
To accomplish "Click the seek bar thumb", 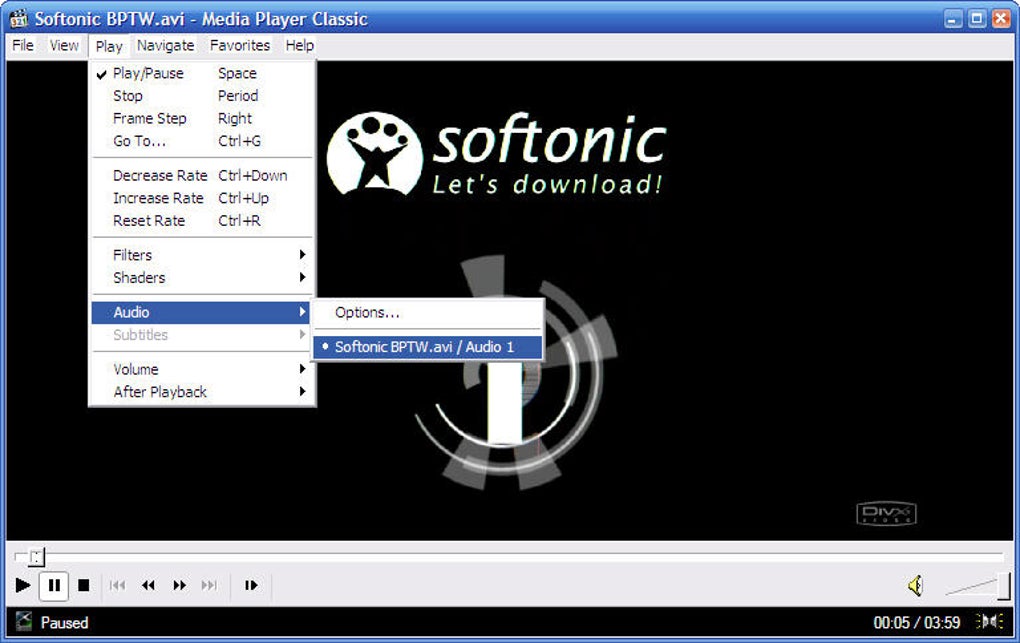I will [36, 556].
